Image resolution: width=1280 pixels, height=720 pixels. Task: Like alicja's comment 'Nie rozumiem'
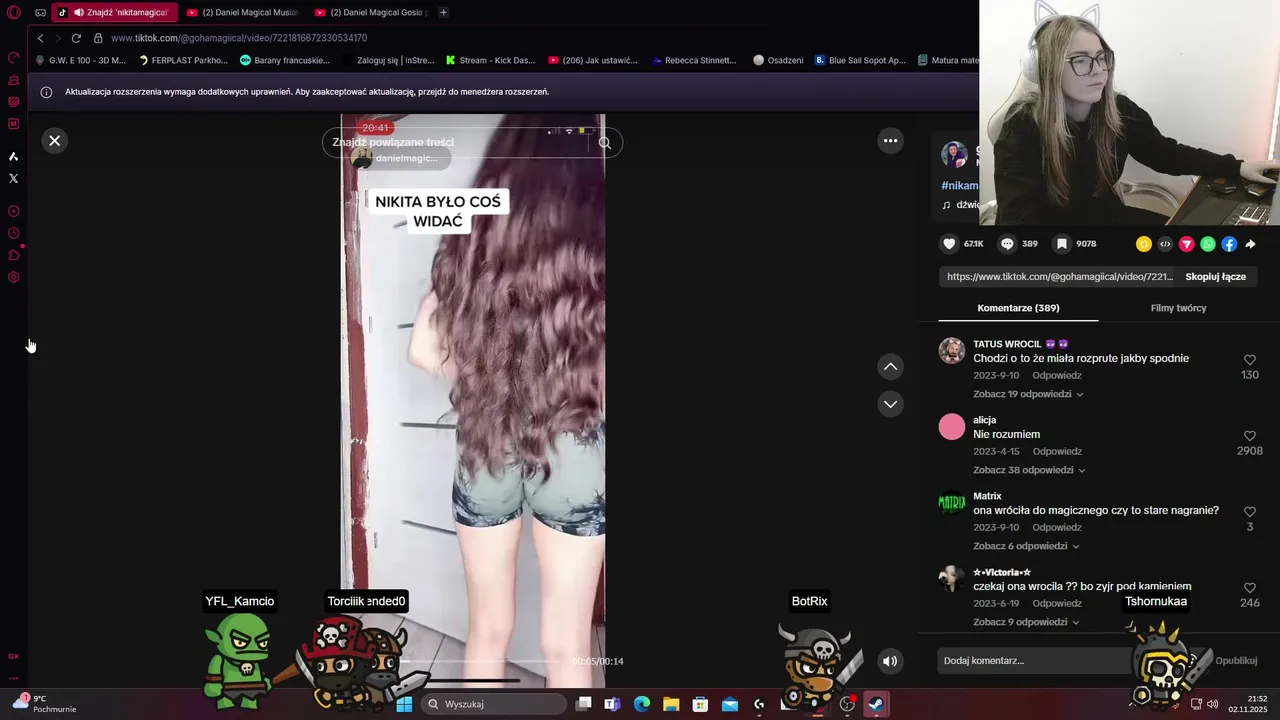click(1249, 436)
